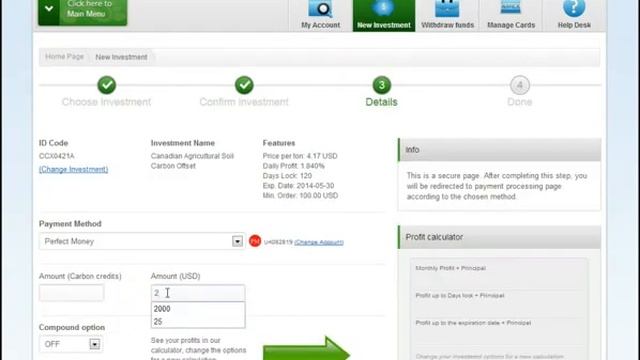This screenshot has height=360, width=640.
Task: Open Manage Cards section
Action: coord(511,16)
